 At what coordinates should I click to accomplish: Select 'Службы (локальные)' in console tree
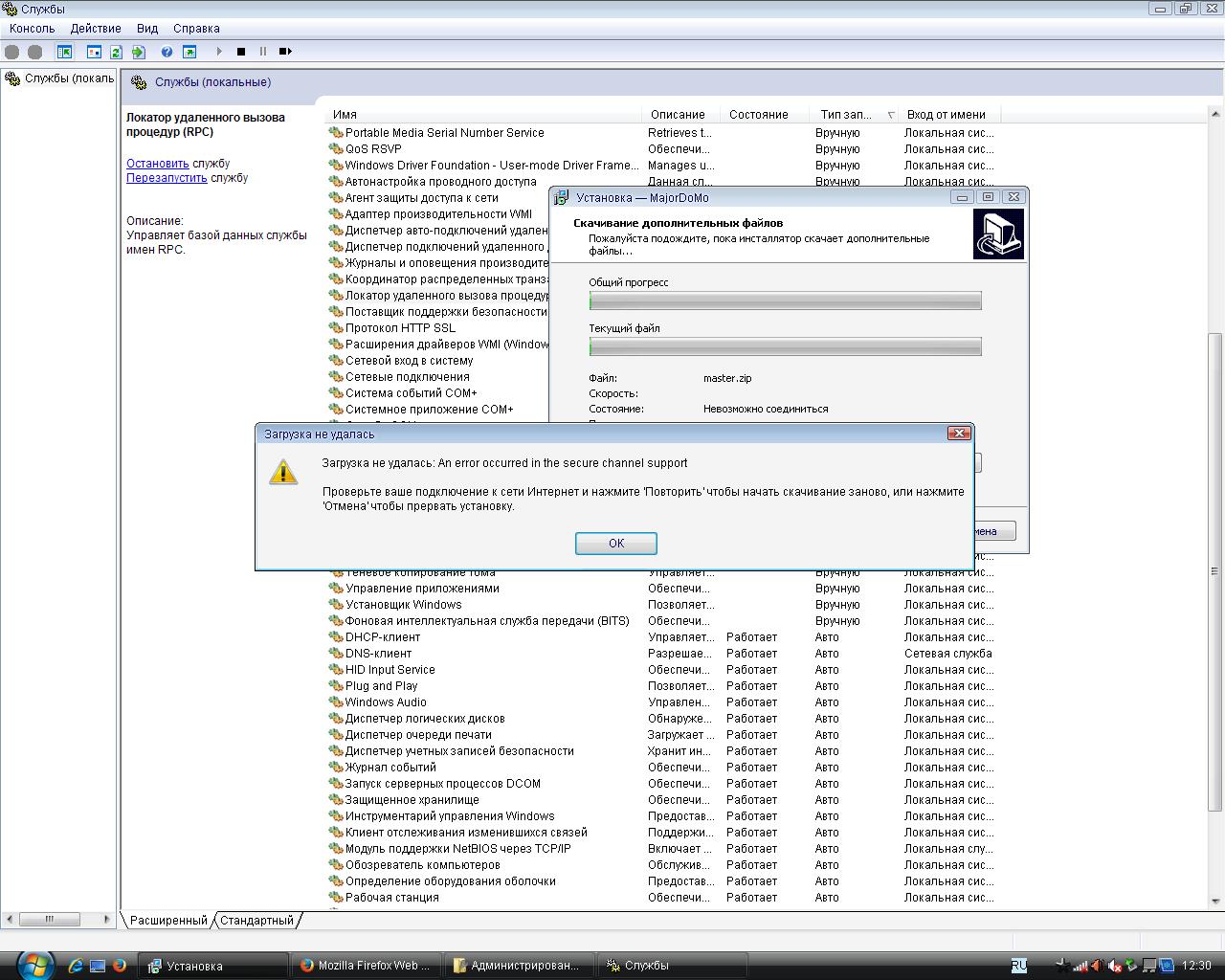pyautogui.click(x=69, y=78)
